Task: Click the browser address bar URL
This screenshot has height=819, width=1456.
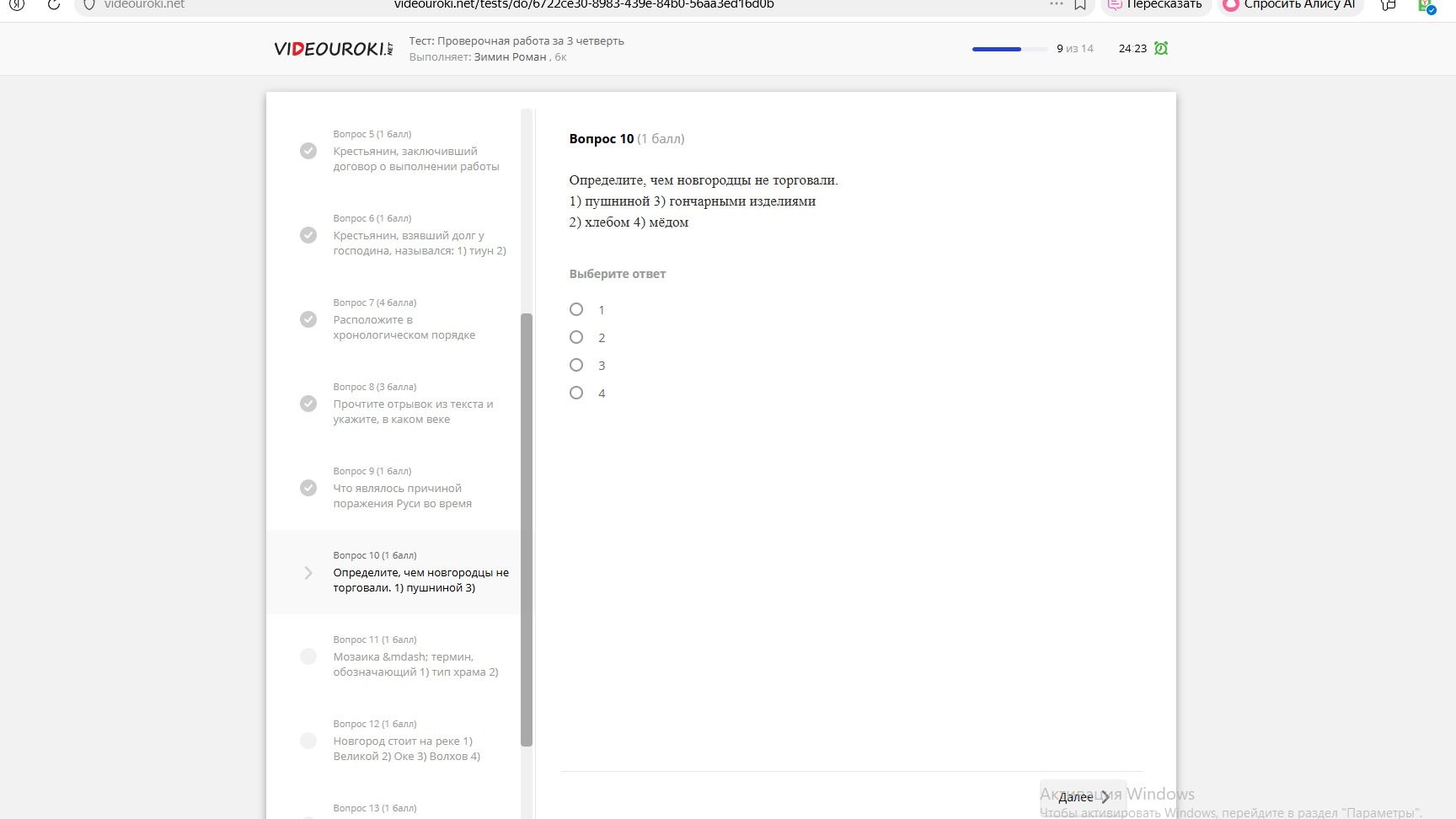Action: tap(584, 5)
